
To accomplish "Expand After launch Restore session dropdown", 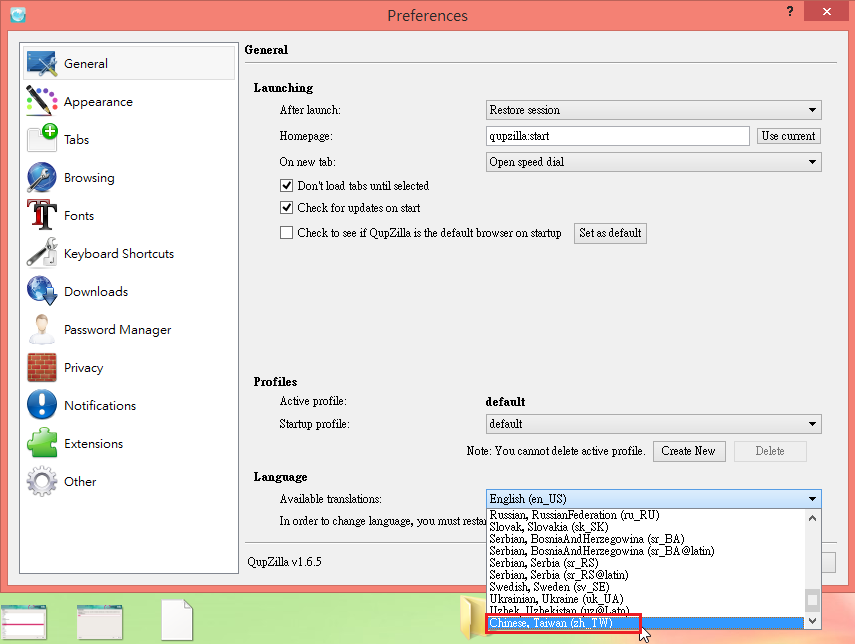I will [653, 110].
